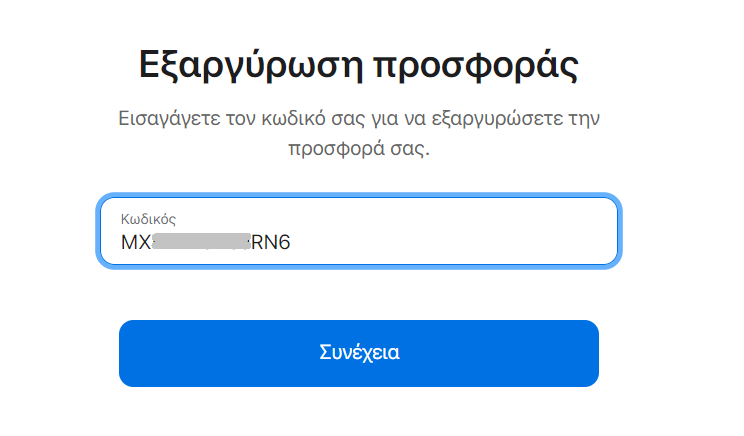Select the word προσφοράς in the title
Viewport: 744px width, 436px height.
(475, 67)
